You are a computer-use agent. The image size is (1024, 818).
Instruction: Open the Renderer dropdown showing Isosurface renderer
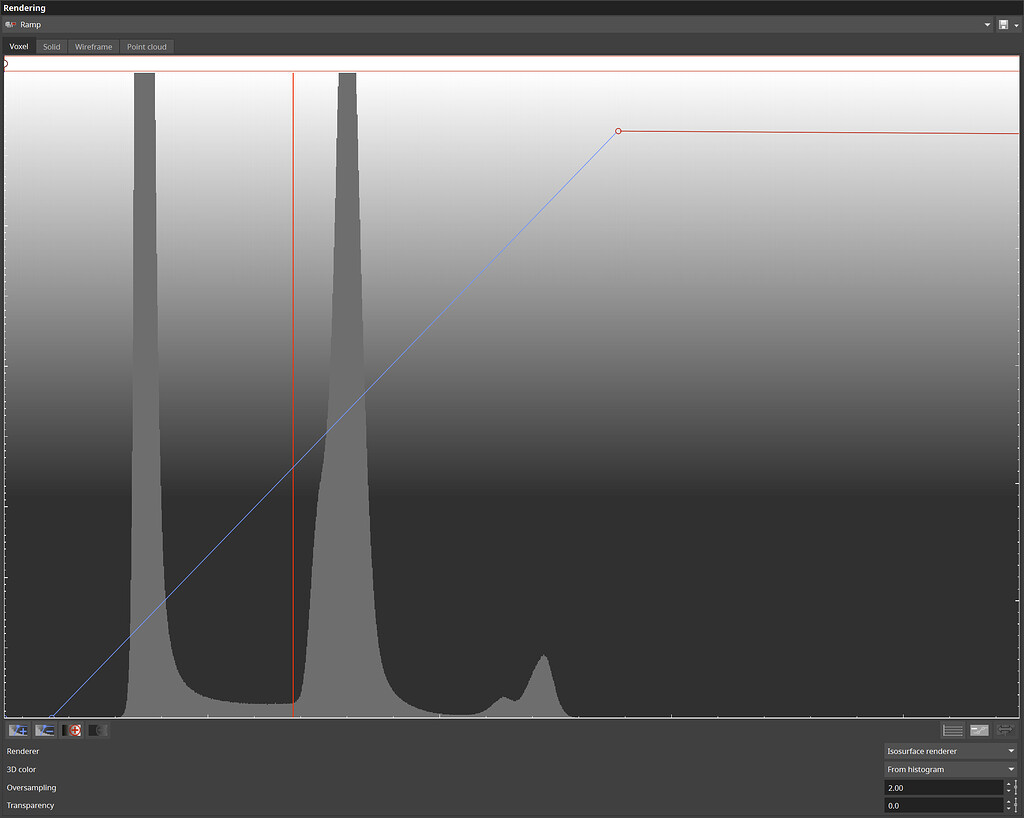point(948,751)
